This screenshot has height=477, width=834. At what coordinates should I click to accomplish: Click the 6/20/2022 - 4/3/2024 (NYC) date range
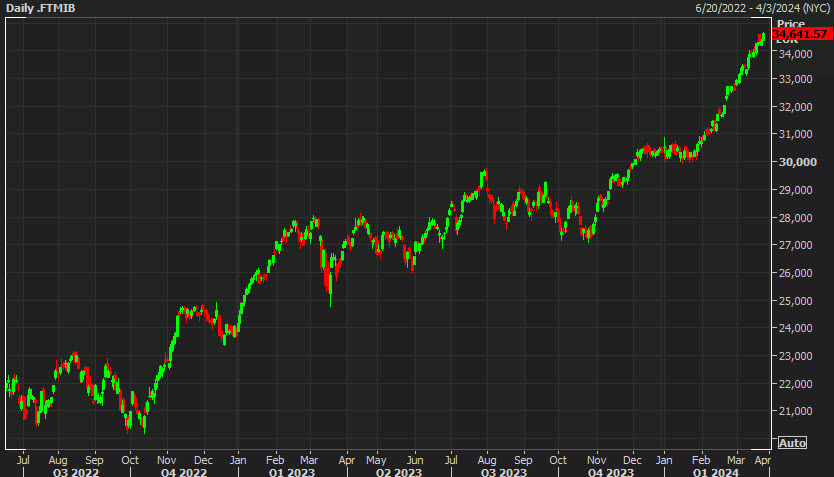point(763,8)
